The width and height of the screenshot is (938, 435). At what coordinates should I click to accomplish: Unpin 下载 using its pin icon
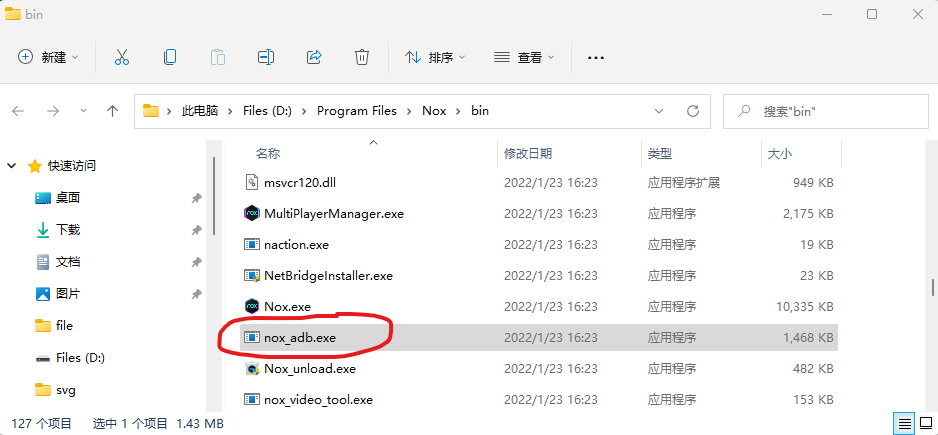196,230
